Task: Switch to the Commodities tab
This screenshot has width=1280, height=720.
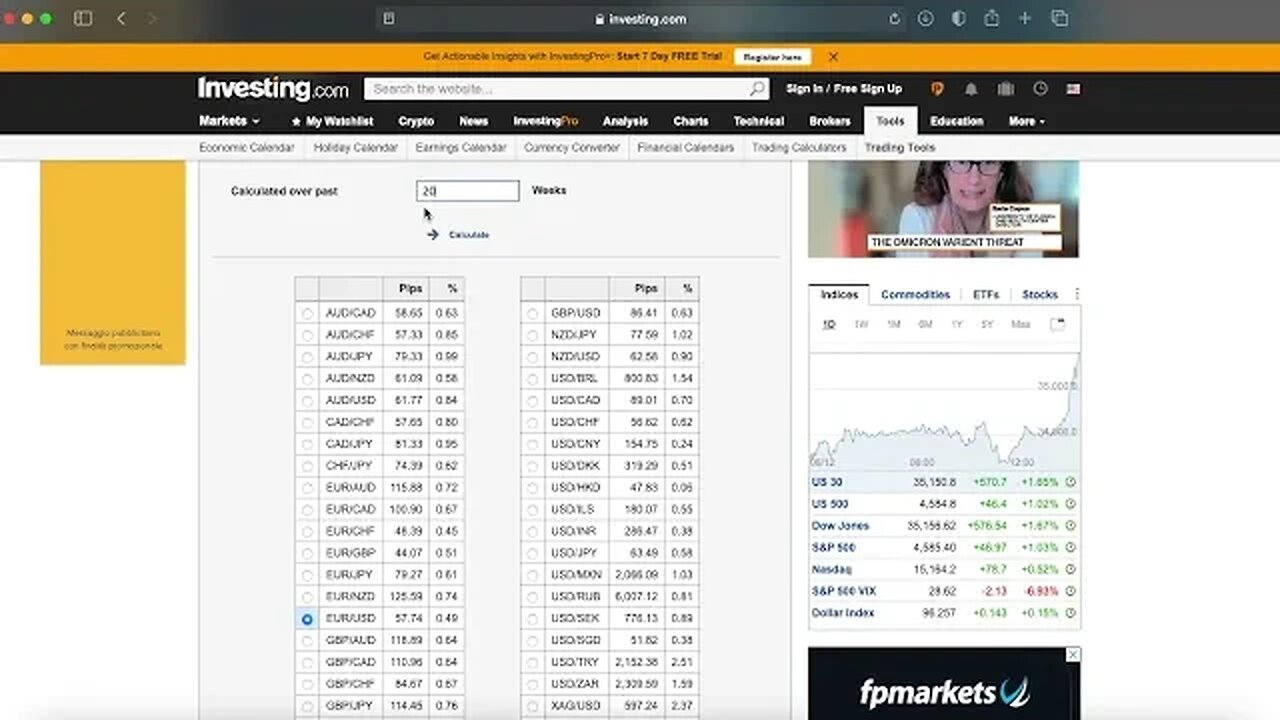Action: coord(915,294)
